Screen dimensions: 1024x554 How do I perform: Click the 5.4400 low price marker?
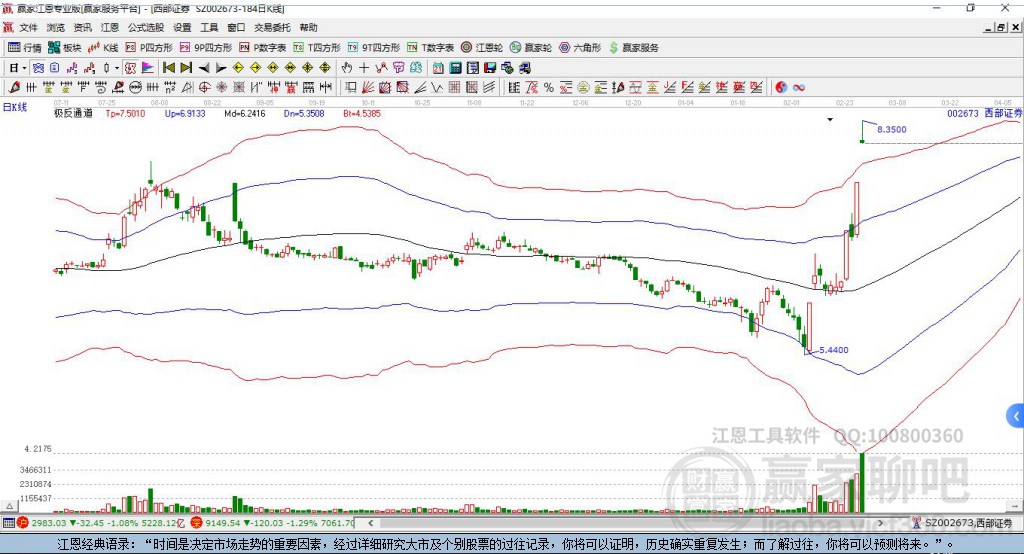point(833,350)
